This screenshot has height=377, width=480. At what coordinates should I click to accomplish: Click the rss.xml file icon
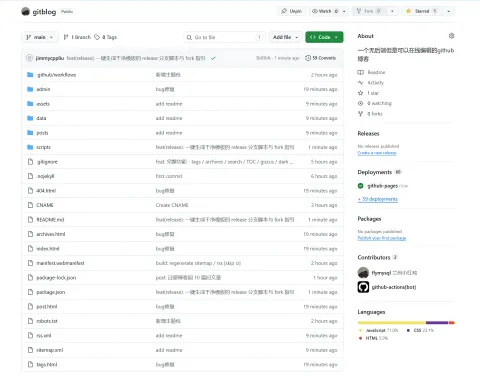pyautogui.click(x=30, y=336)
